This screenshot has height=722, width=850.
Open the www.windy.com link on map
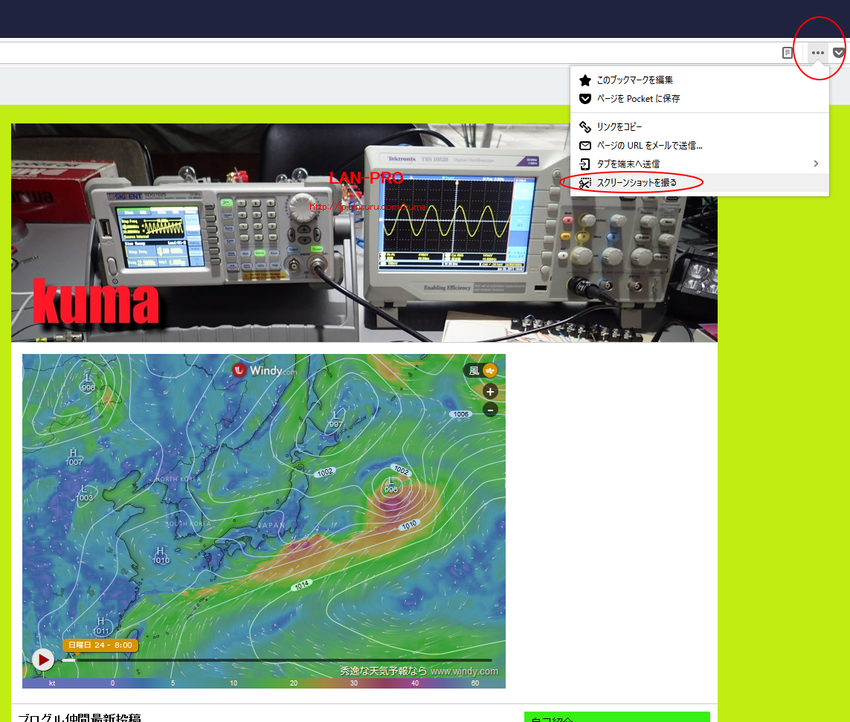(464, 671)
